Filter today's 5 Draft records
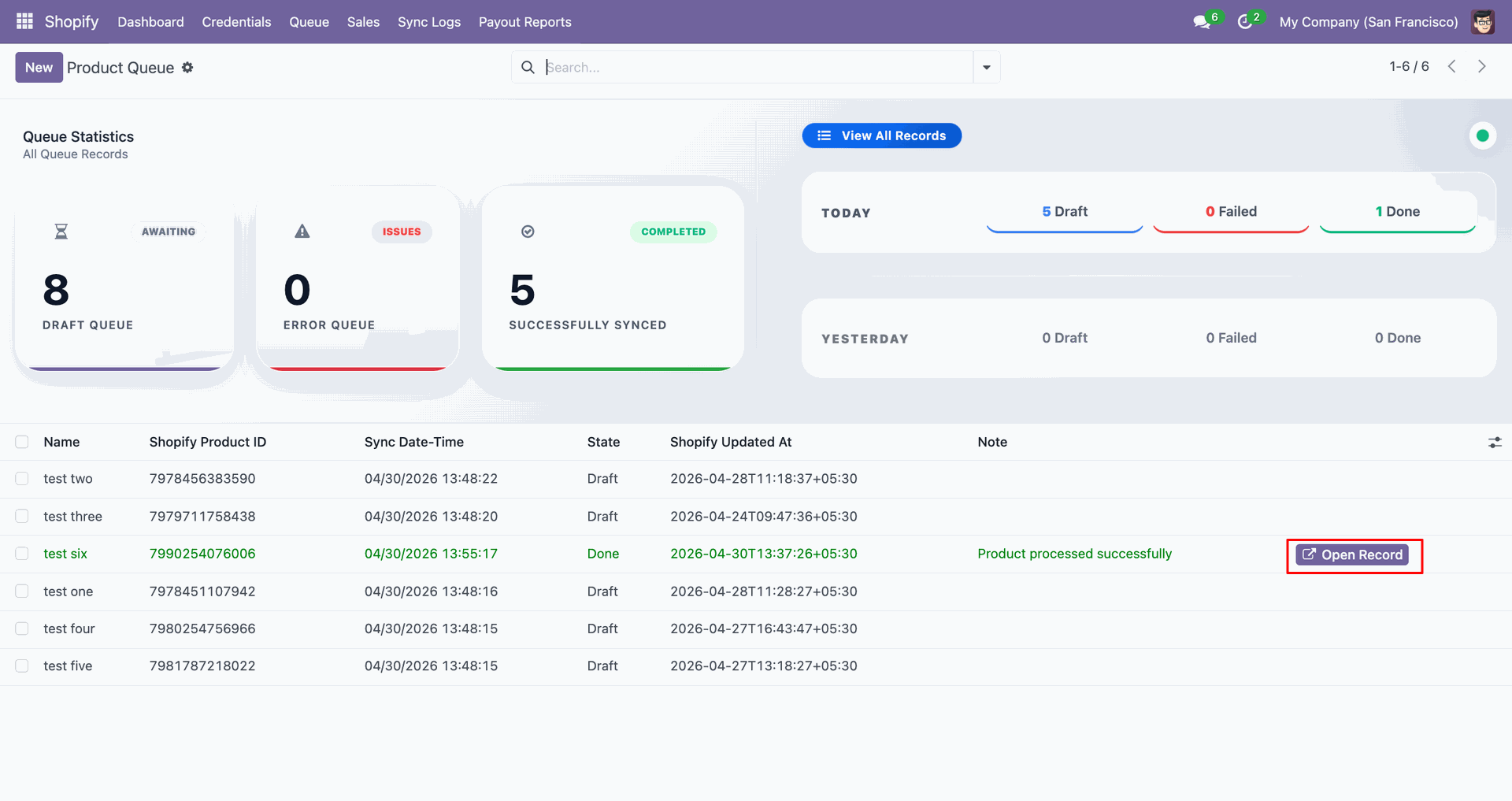This screenshot has height=801, width=1512. tap(1065, 212)
